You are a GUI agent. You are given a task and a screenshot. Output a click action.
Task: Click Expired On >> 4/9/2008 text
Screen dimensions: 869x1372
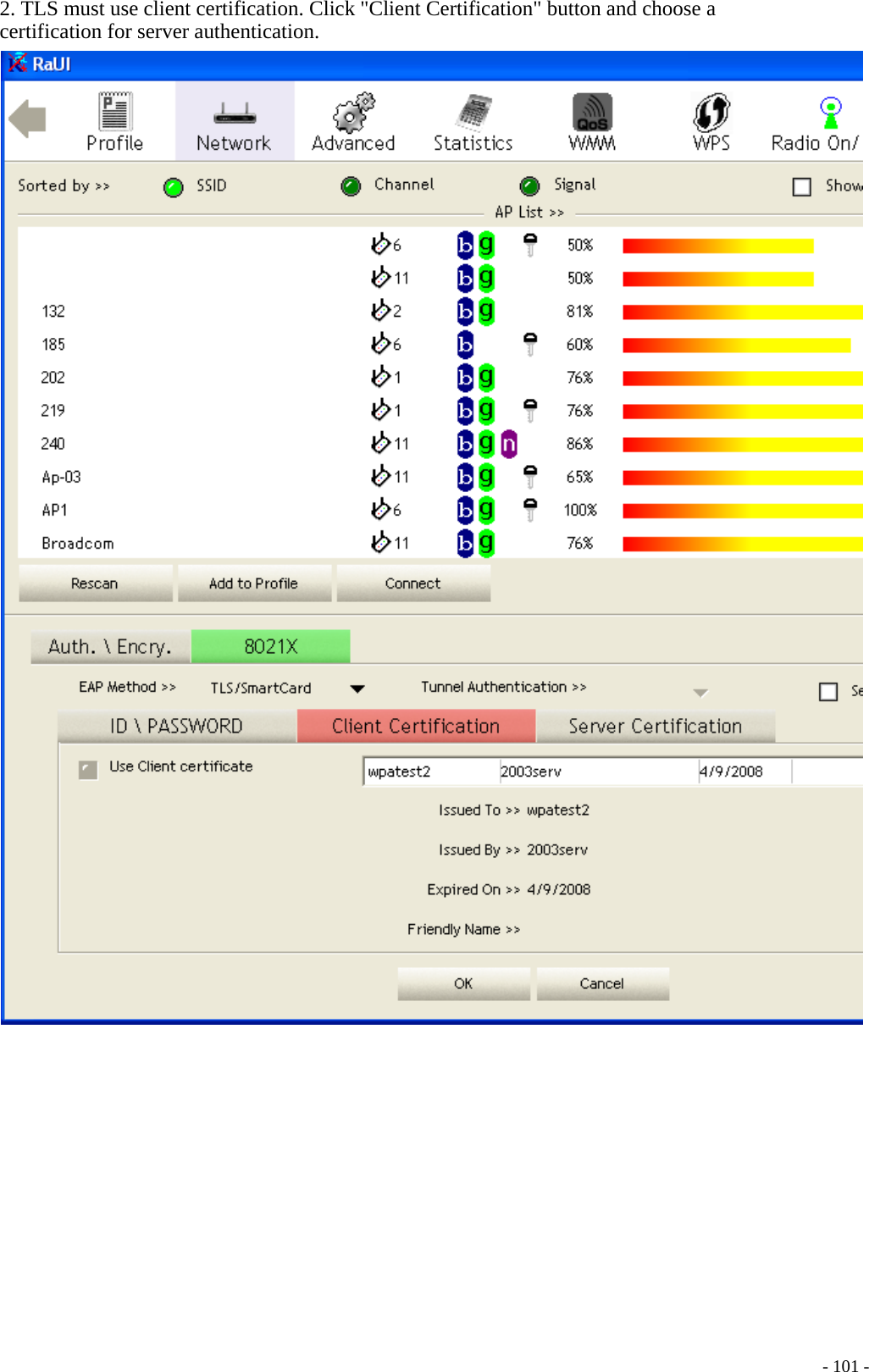pos(509,890)
